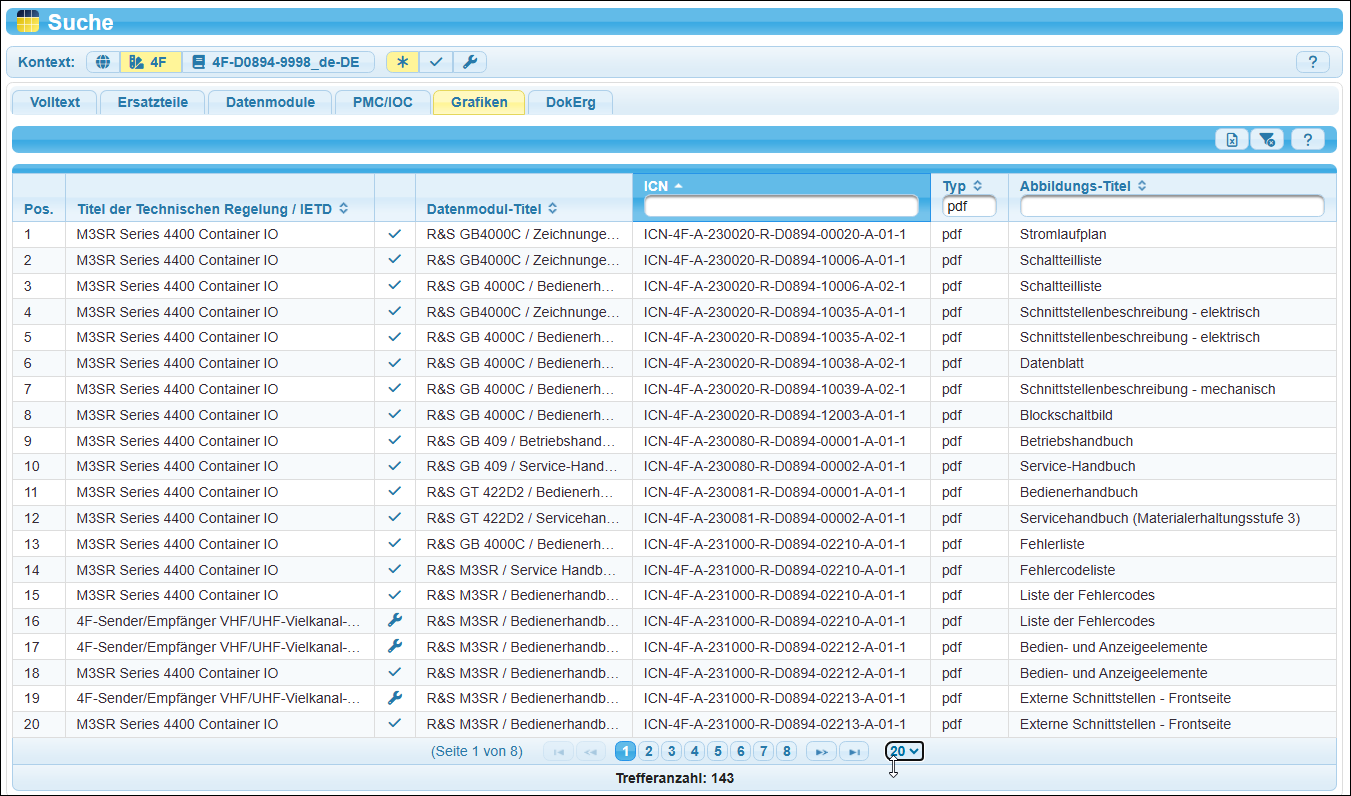The width and height of the screenshot is (1351, 796).
Task: Clear all filters with the funnel icon
Action: click(x=1266, y=140)
